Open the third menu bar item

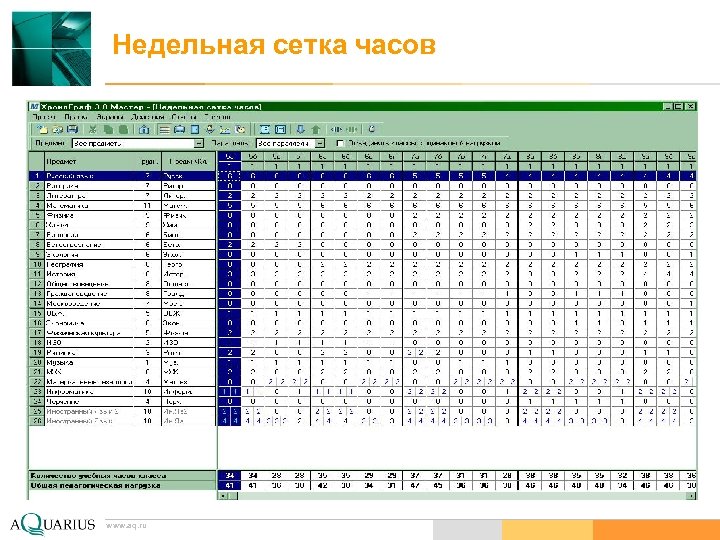coord(110,118)
